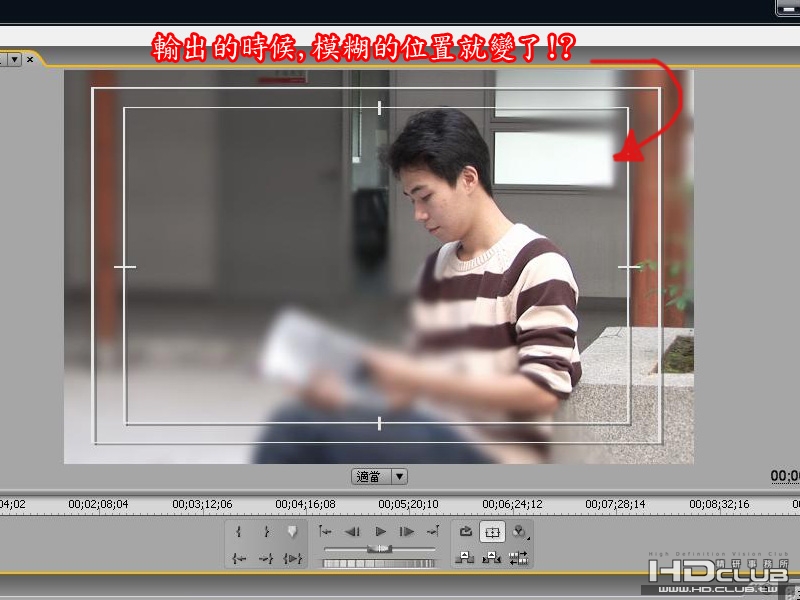Click timecode 00;03;12;06 on the ruler
800x600 pixels.
coord(203,504)
